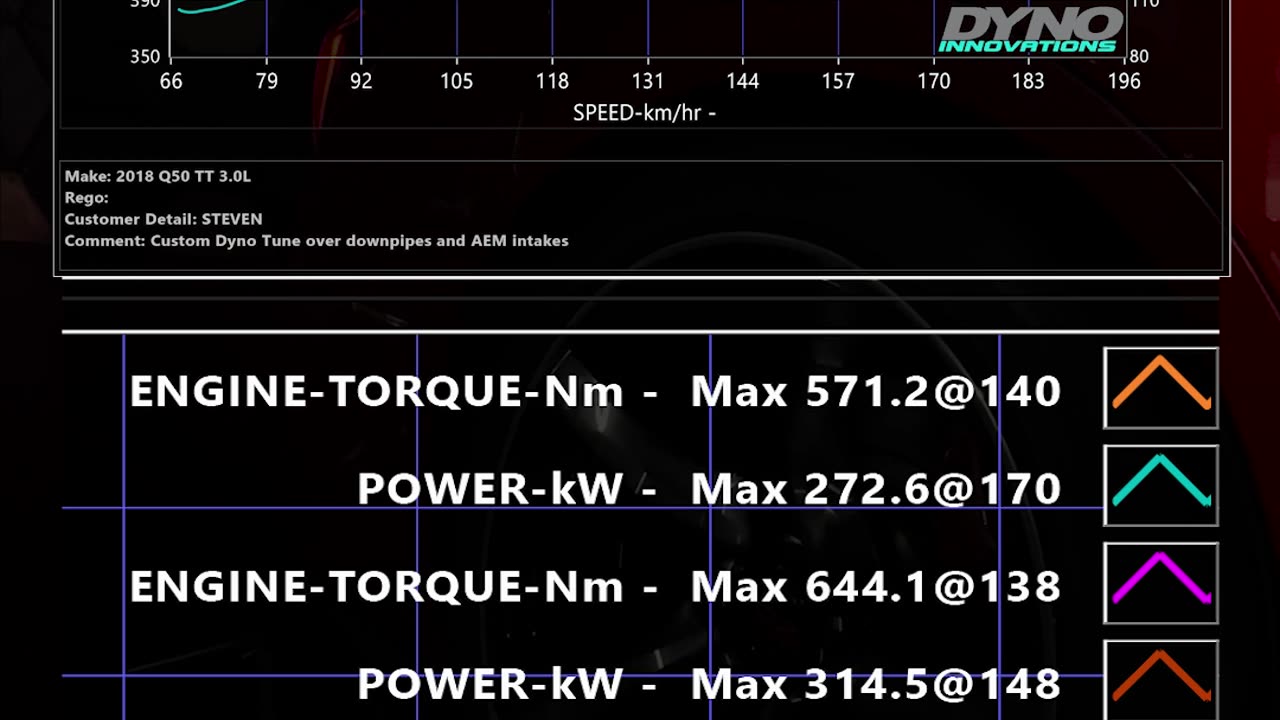Click the 105 speed axis tick label
Viewport: 1280px width, 720px height.
[457, 81]
